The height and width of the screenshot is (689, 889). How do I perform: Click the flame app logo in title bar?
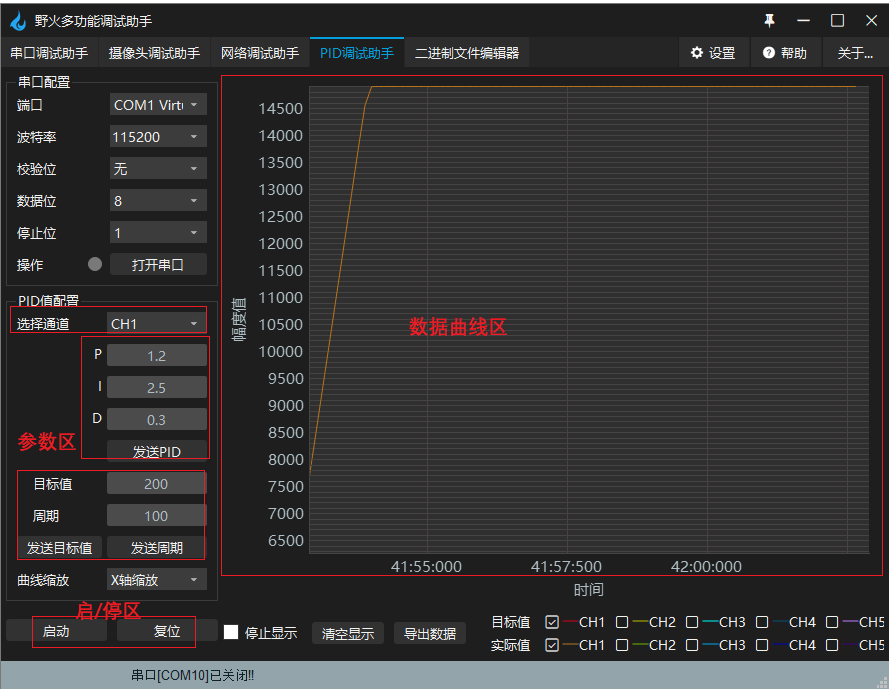point(18,20)
